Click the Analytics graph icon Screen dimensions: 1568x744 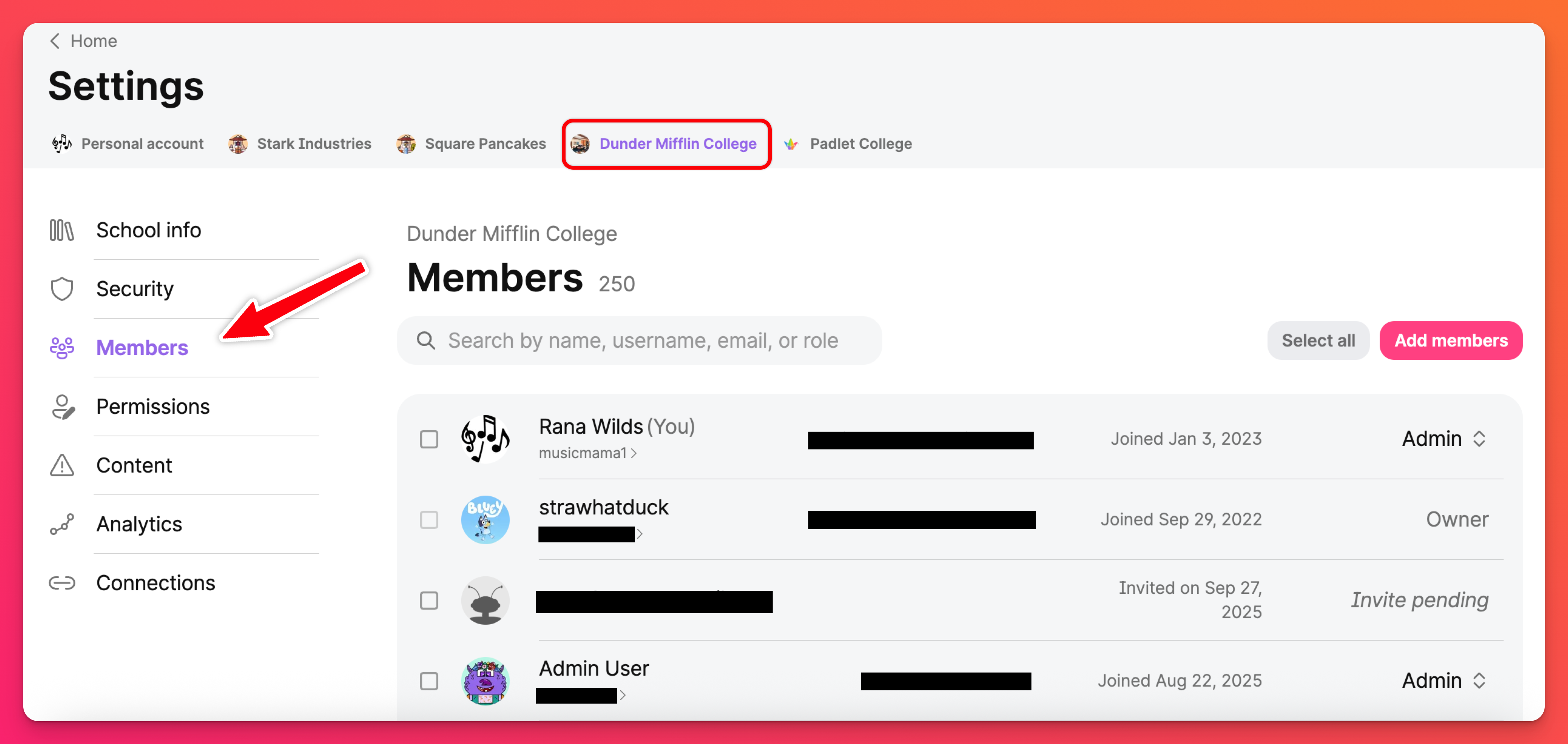[x=62, y=524]
